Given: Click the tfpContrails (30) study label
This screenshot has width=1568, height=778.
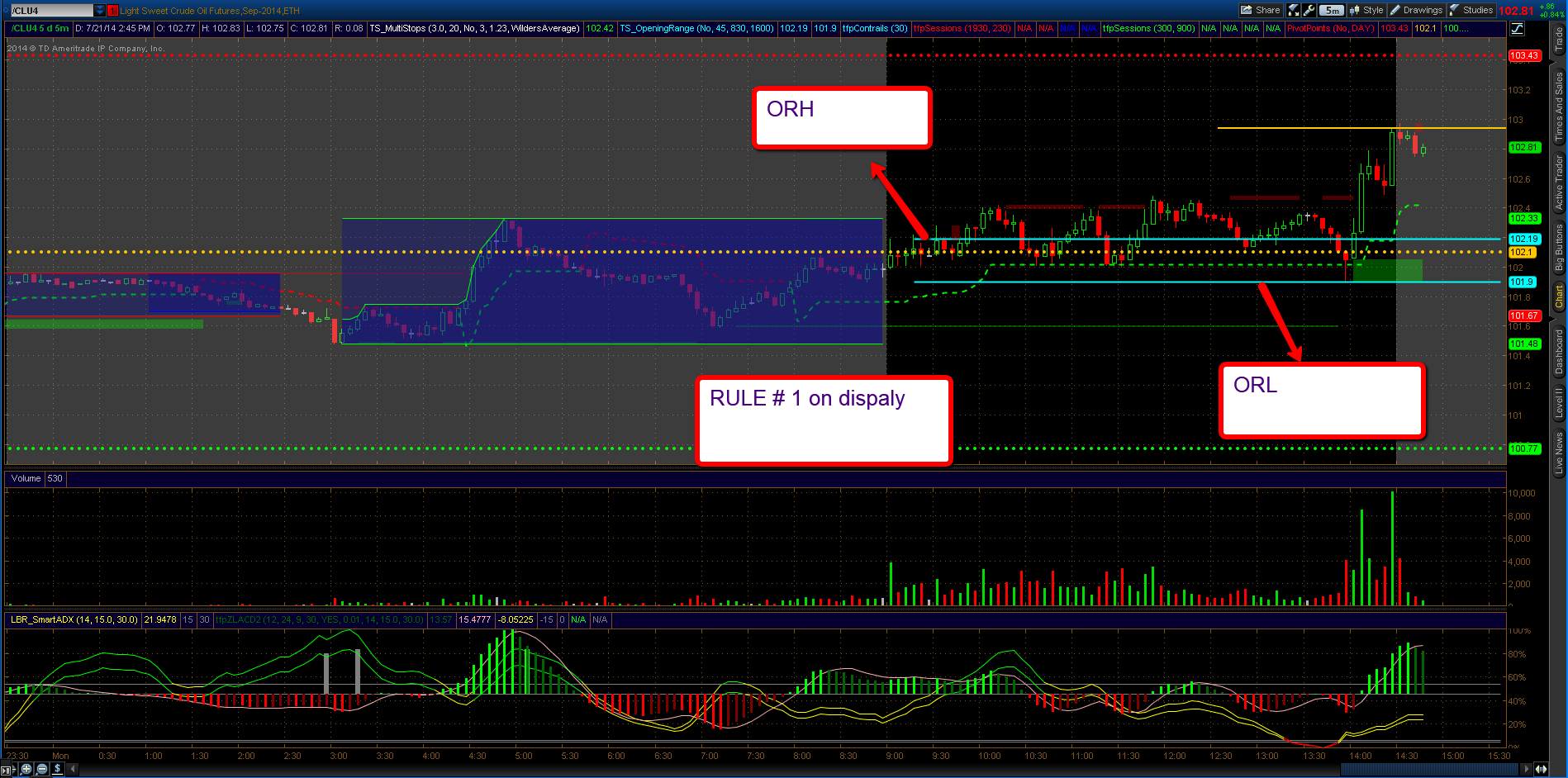Looking at the screenshot, I should (875, 28).
